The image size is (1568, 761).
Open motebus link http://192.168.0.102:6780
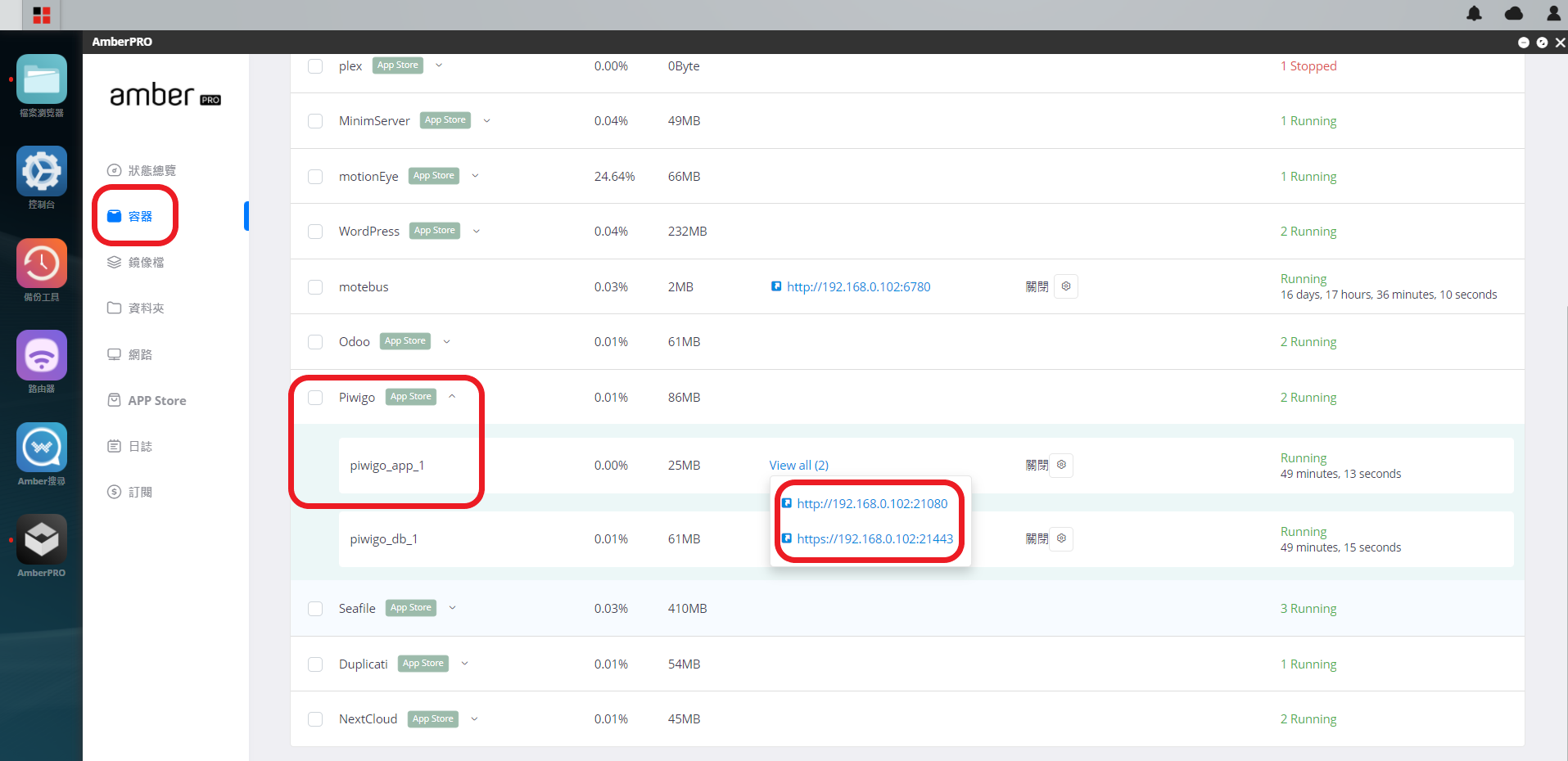coord(858,286)
